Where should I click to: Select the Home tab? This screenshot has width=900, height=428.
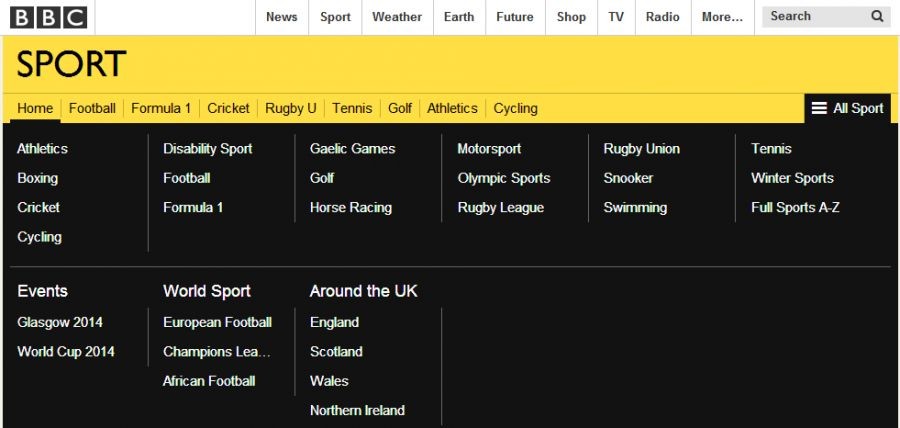click(x=35, y=108)
